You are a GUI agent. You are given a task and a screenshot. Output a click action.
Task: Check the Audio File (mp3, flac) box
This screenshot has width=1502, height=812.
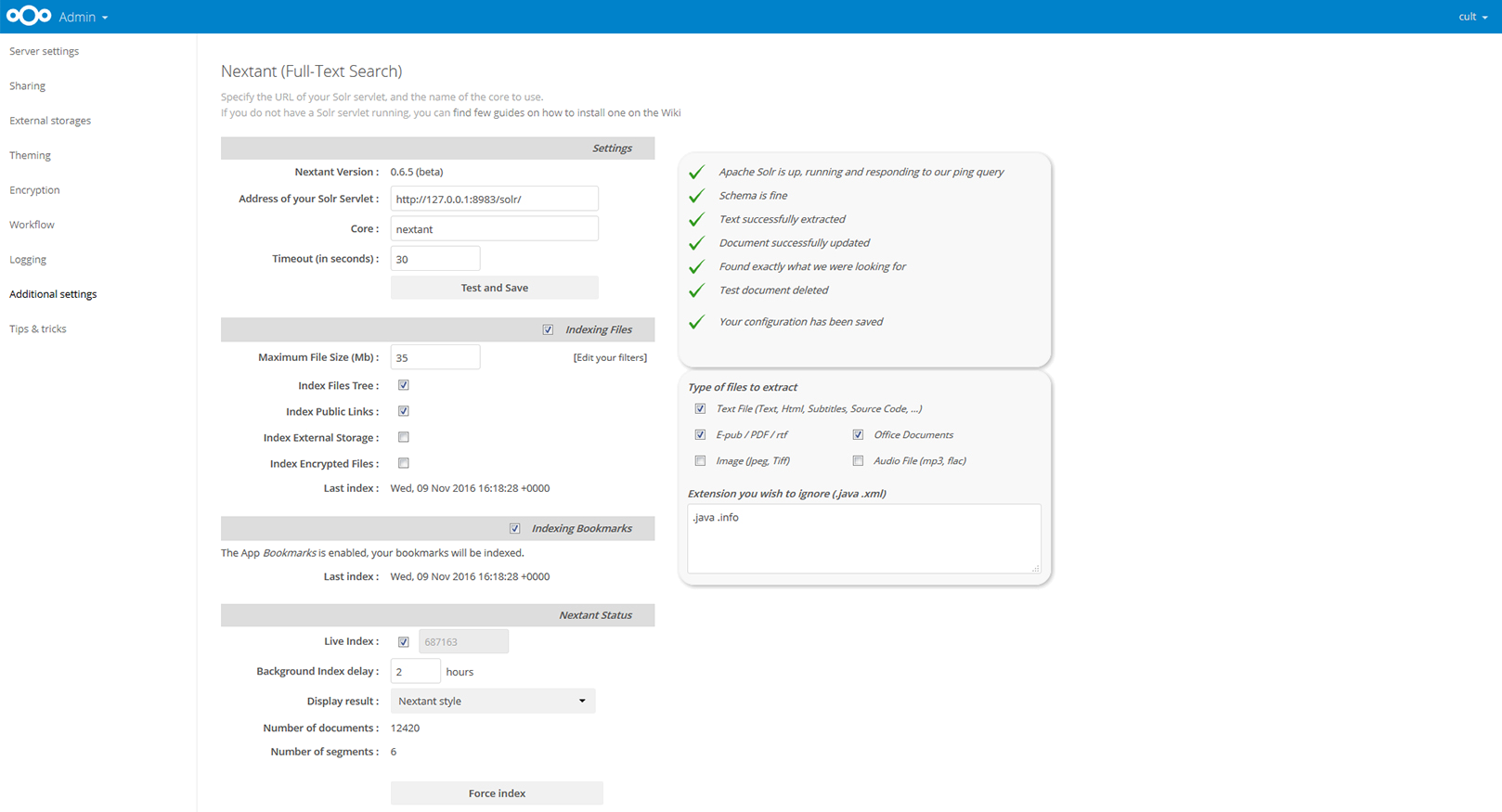(x=858, y=460)
